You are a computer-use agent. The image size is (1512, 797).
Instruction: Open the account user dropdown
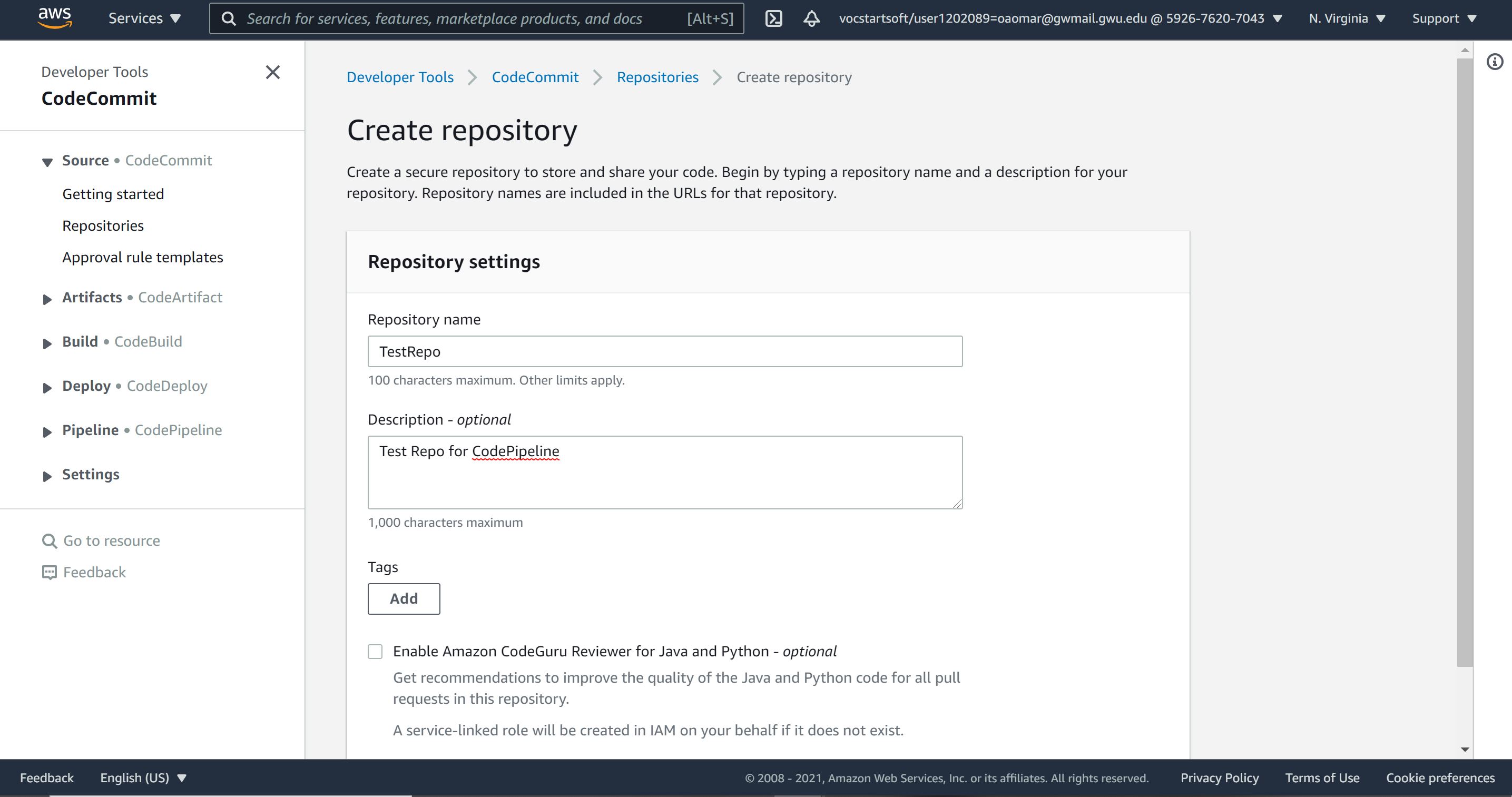[x=1061, y=19]
